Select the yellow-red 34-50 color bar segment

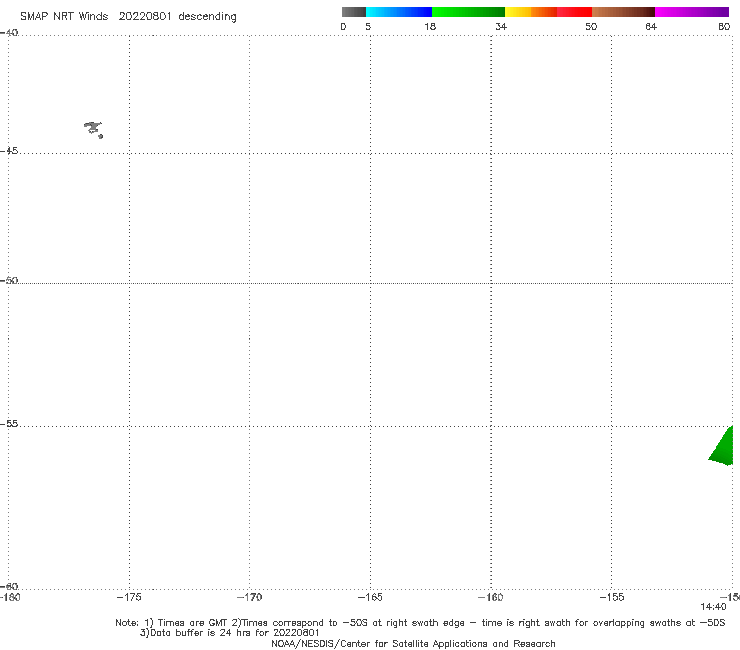[548, 12]
